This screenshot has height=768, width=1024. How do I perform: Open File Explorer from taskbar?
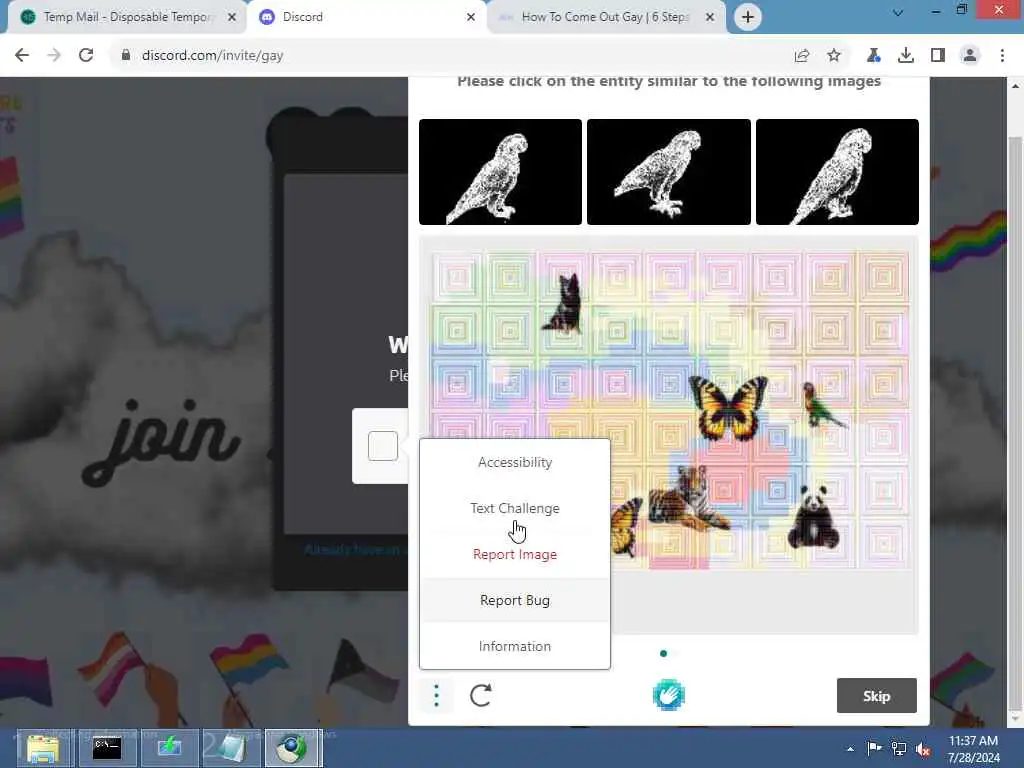click(43, 748)
